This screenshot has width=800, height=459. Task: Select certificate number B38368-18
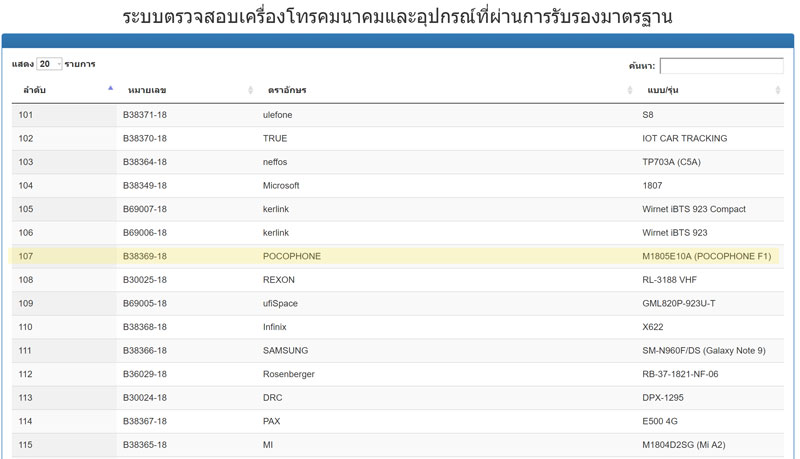tap(145, 326)
